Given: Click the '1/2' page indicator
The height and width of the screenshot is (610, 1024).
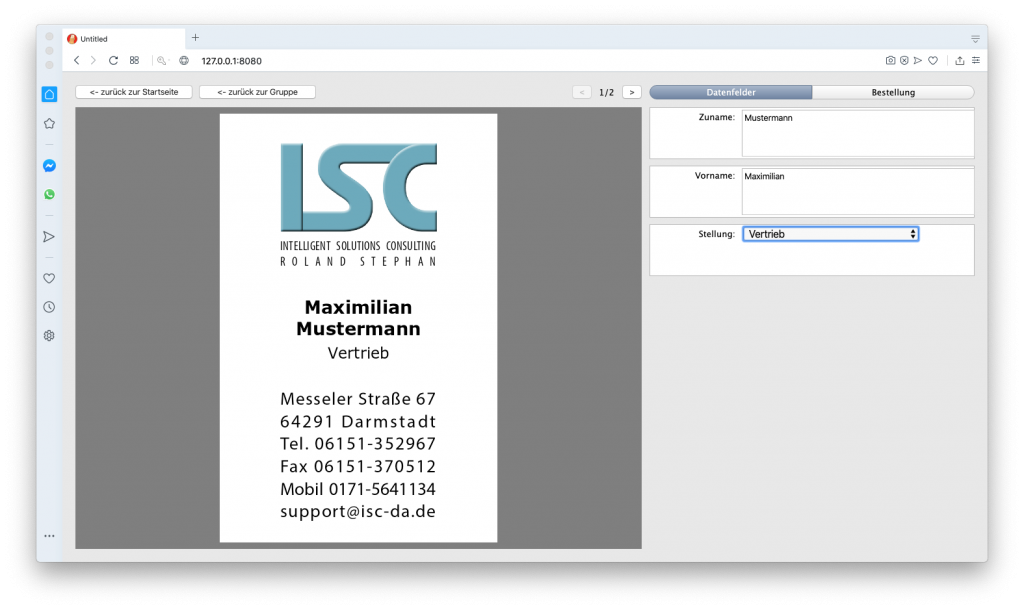Looking at the screenshot, I should click(x=607, y=92).
